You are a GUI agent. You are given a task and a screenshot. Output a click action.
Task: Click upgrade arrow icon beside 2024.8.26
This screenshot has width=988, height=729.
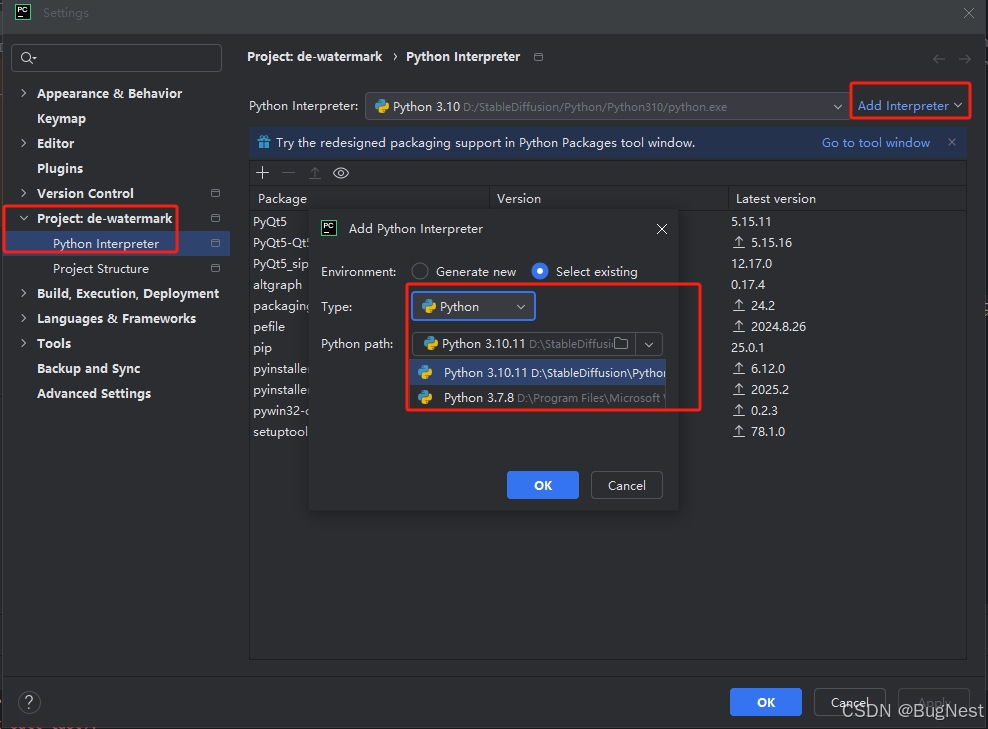coord(739,326)
